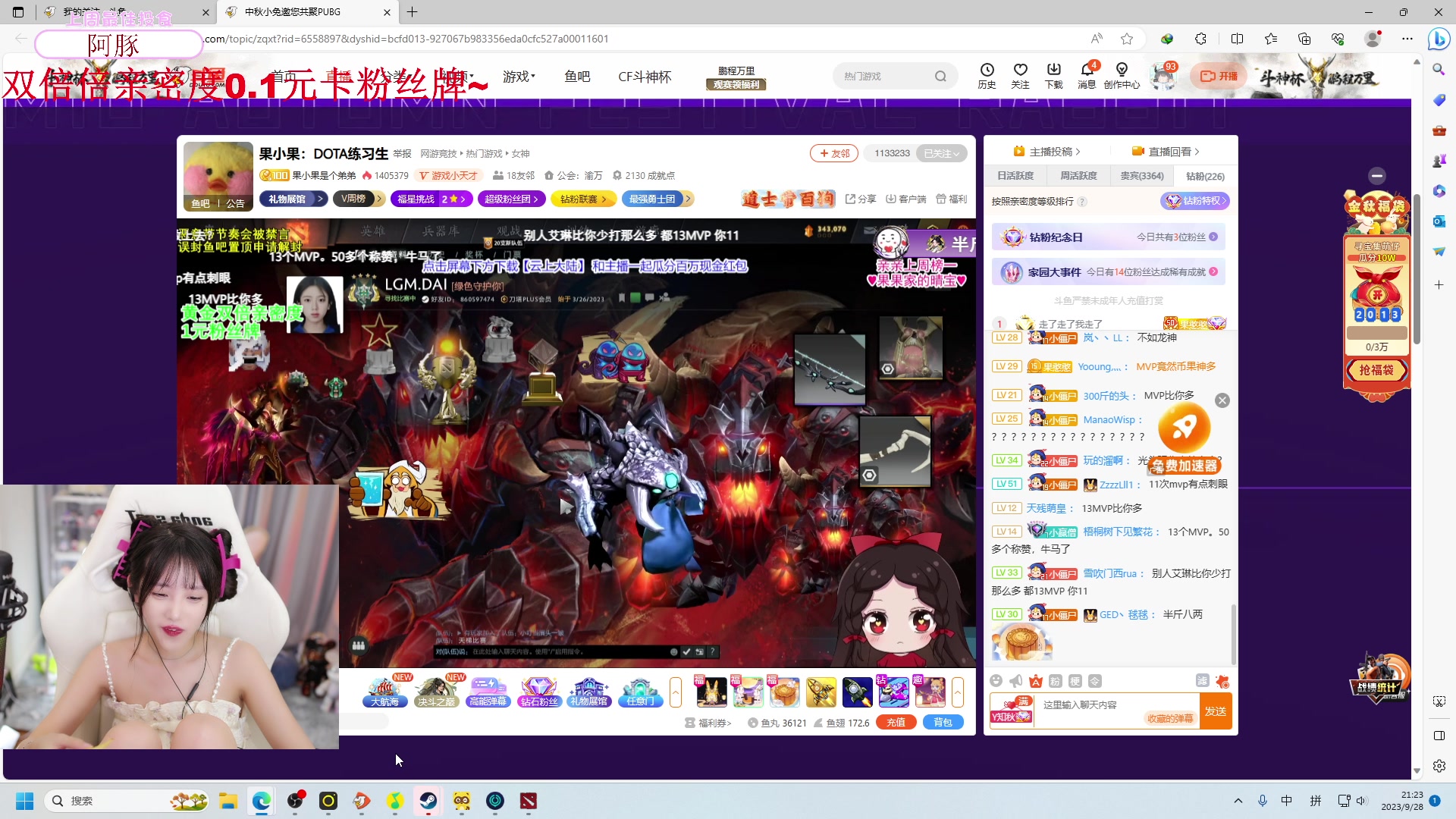Click 发送 to send chat message
1456x819 pixels.
coord(1216,711)
